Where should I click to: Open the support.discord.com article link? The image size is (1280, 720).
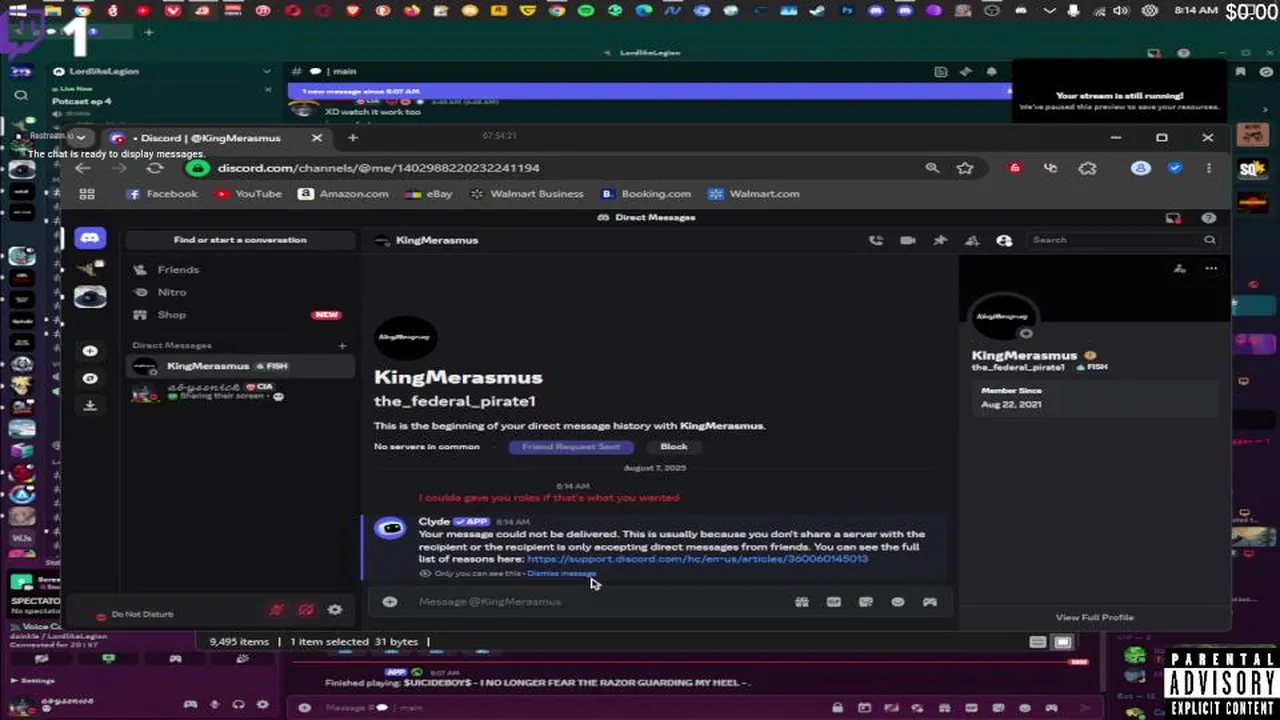pyautogui.click(x=697, y=559)
